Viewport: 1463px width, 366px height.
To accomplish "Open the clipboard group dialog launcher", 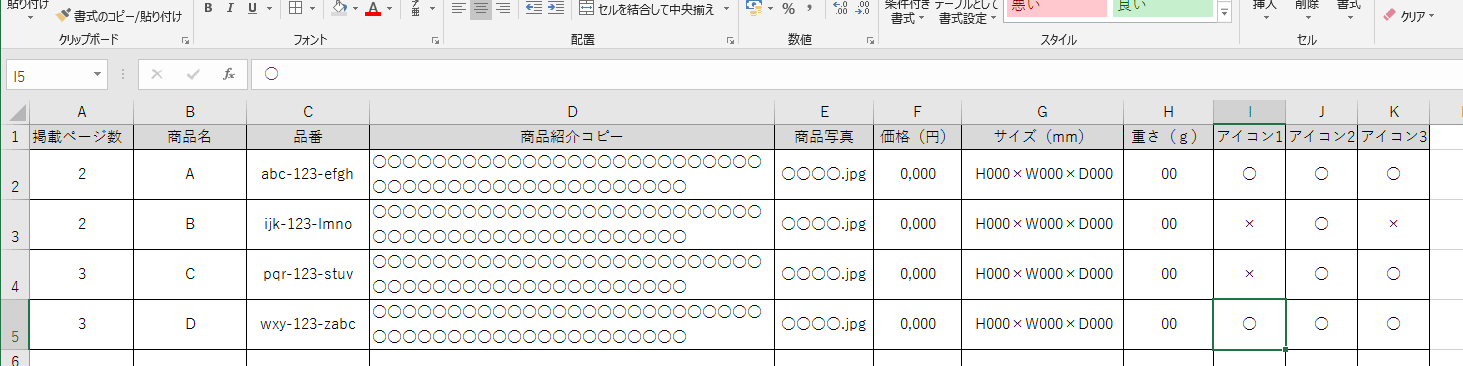I will (x=185, y=41).
